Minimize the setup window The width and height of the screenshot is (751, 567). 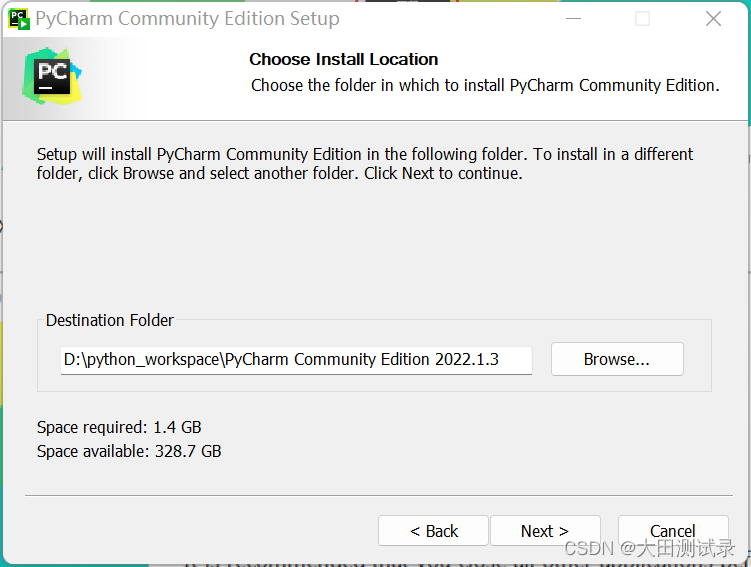pyautogui.click(x=573, y=19)
